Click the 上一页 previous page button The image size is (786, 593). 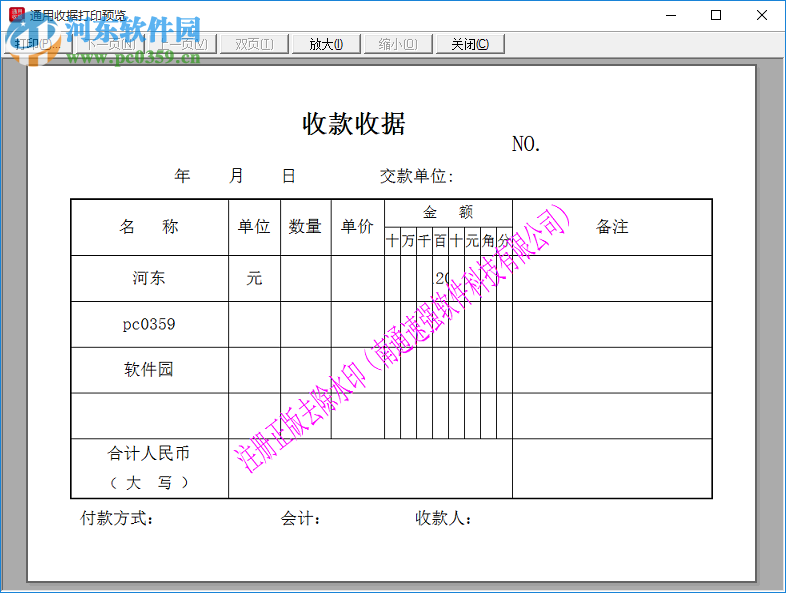coord(182,44)
